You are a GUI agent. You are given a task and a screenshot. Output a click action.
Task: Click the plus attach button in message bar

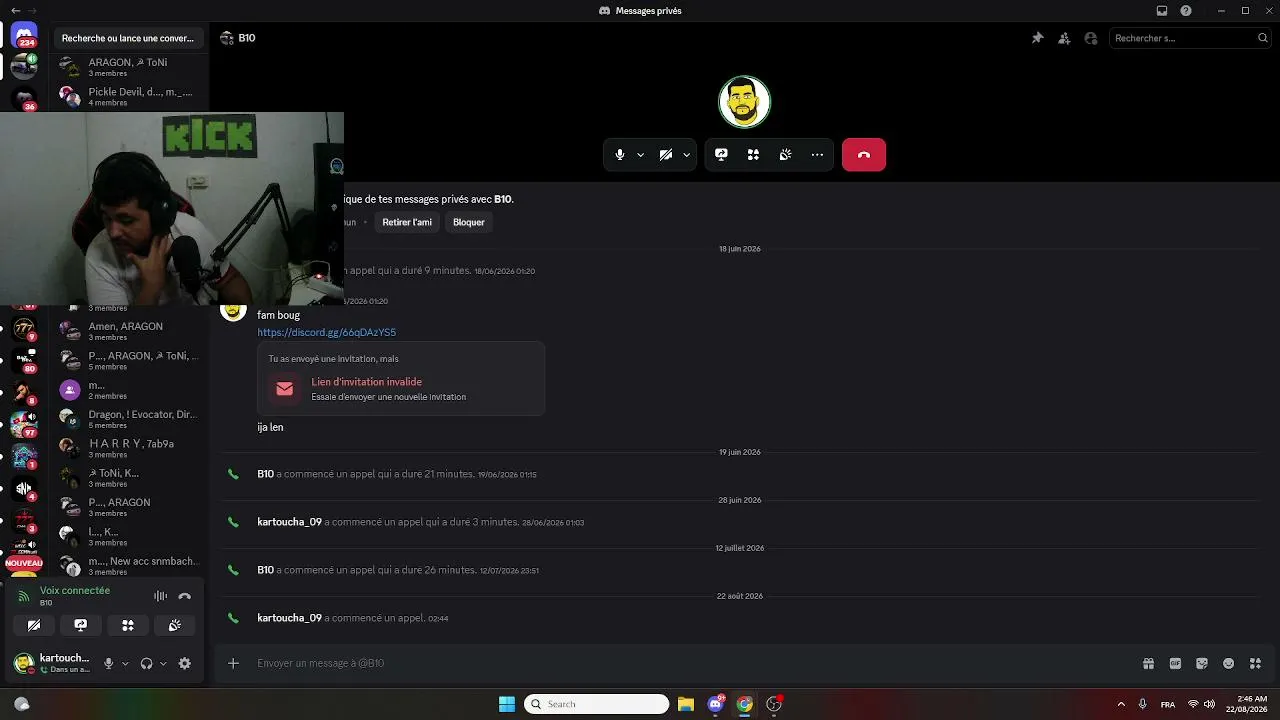(233, 663)
